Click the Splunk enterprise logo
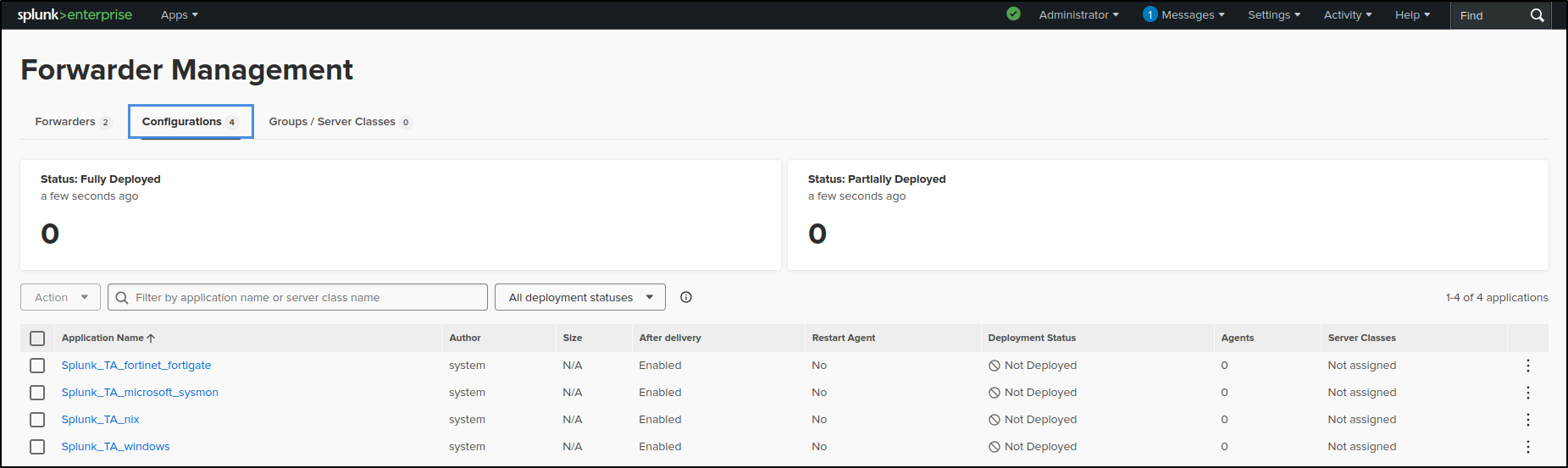1568x468 pixels. (75, 14)
